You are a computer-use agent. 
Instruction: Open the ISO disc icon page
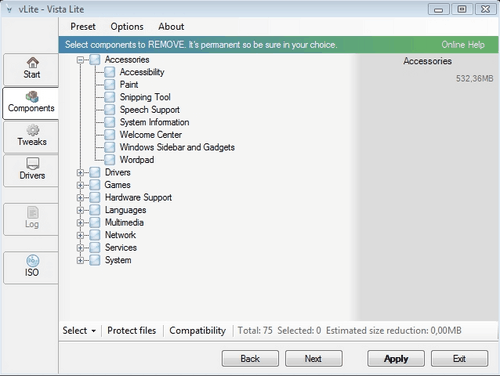click(x=33, y=260)
